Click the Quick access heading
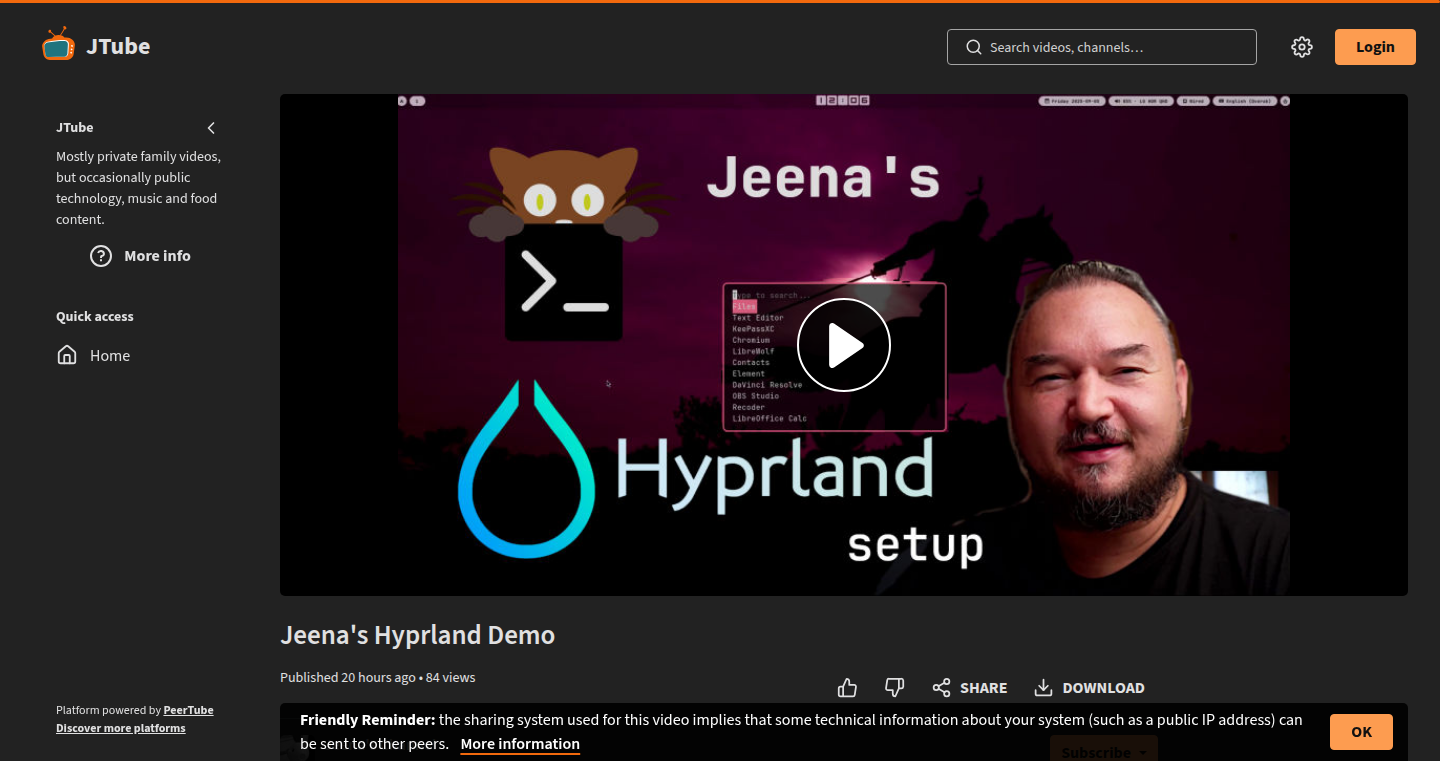The width and height of the screenshot is (1440, 761). (95, 316)
